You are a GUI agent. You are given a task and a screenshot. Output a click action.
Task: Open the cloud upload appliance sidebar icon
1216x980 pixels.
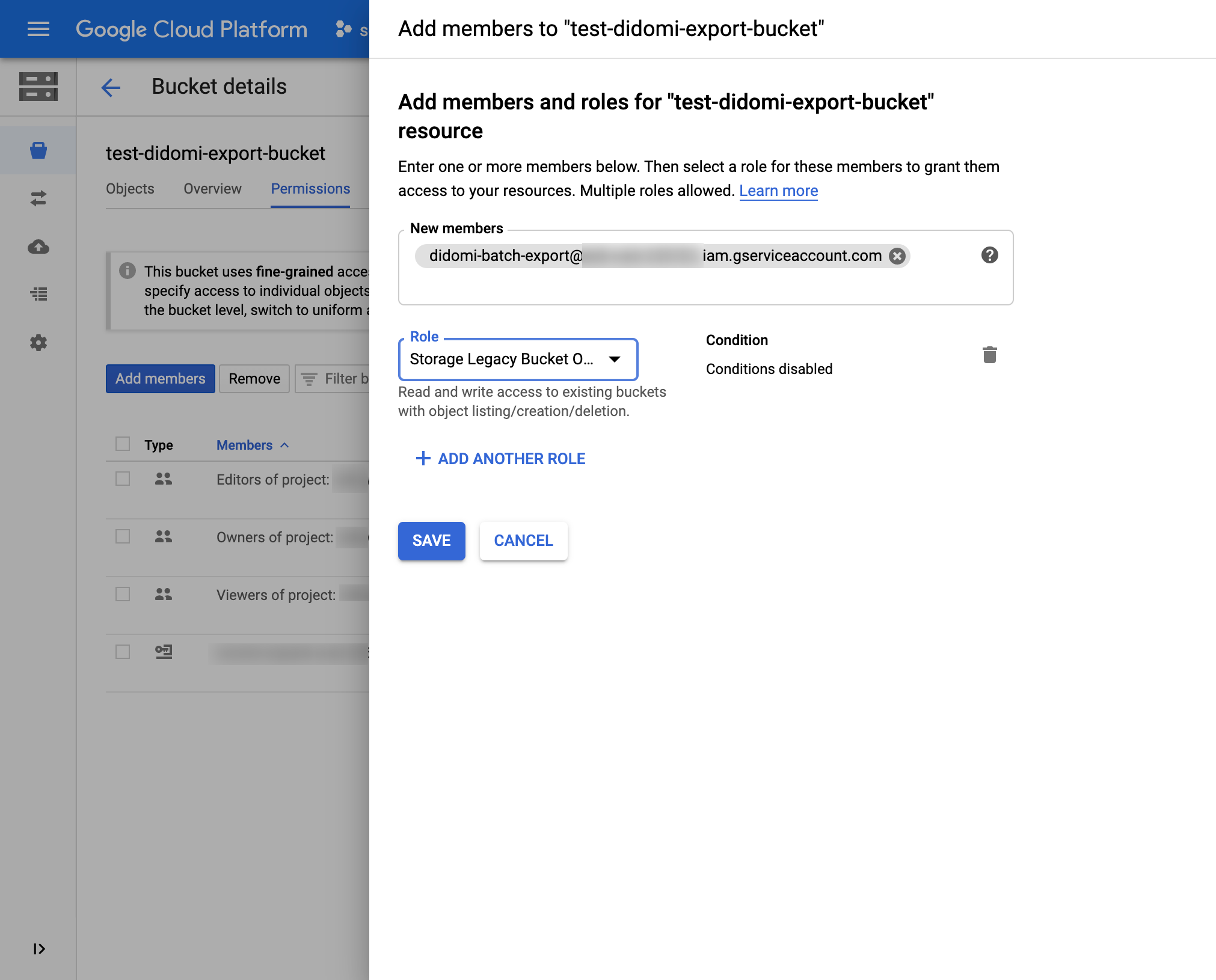click(x=38, y=247)
